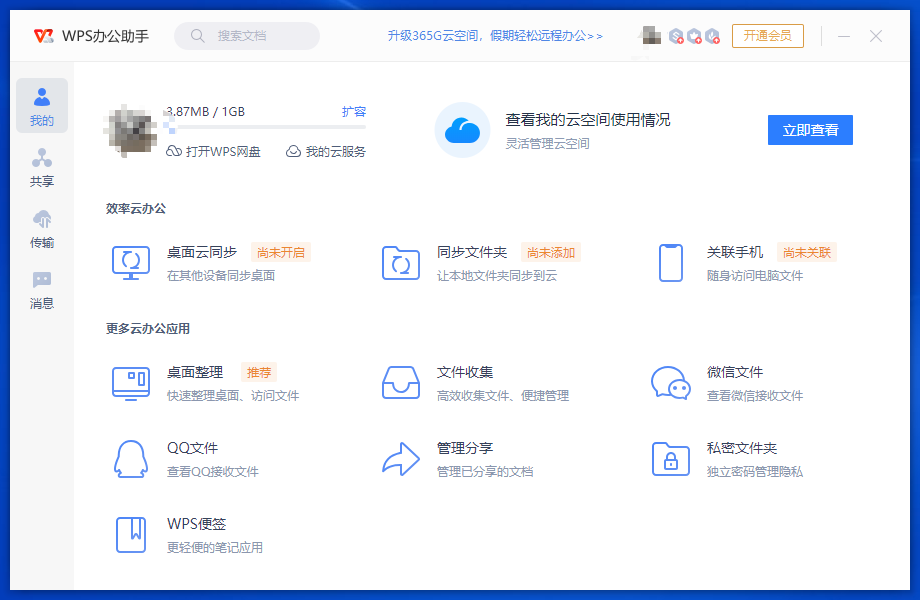The image size is (920, 600).
Task: Click the QQ文件 title text
Action: tap(192, 448)
